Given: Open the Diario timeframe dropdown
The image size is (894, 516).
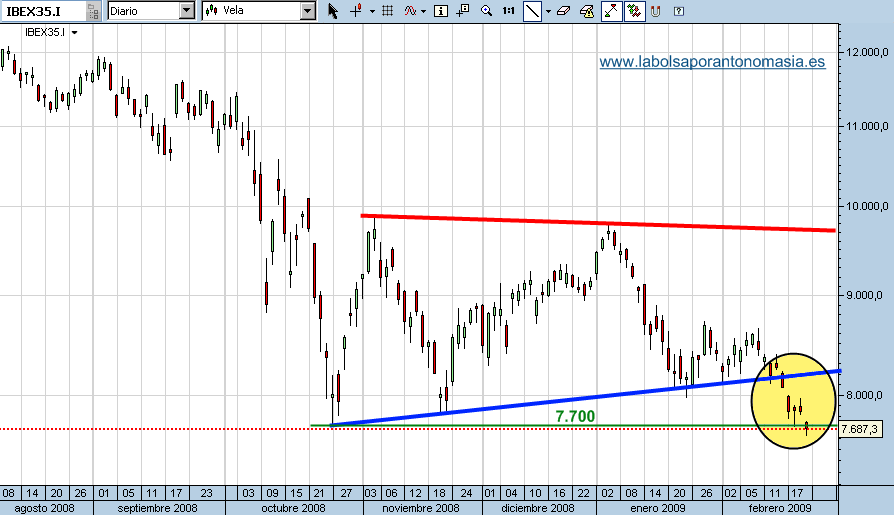Looking at the screenshot, I should click(x=186, y=10).
